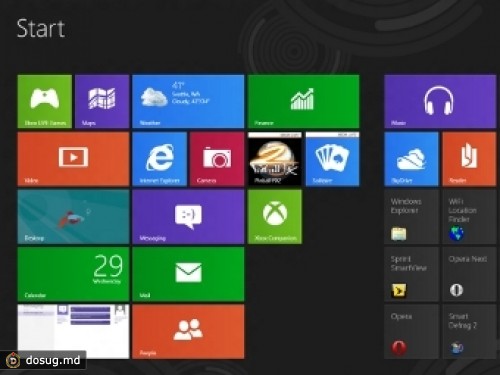Launch the Music tile with headphones
The height and width of the screenshot is (375, 500).
tap(440, 101)
